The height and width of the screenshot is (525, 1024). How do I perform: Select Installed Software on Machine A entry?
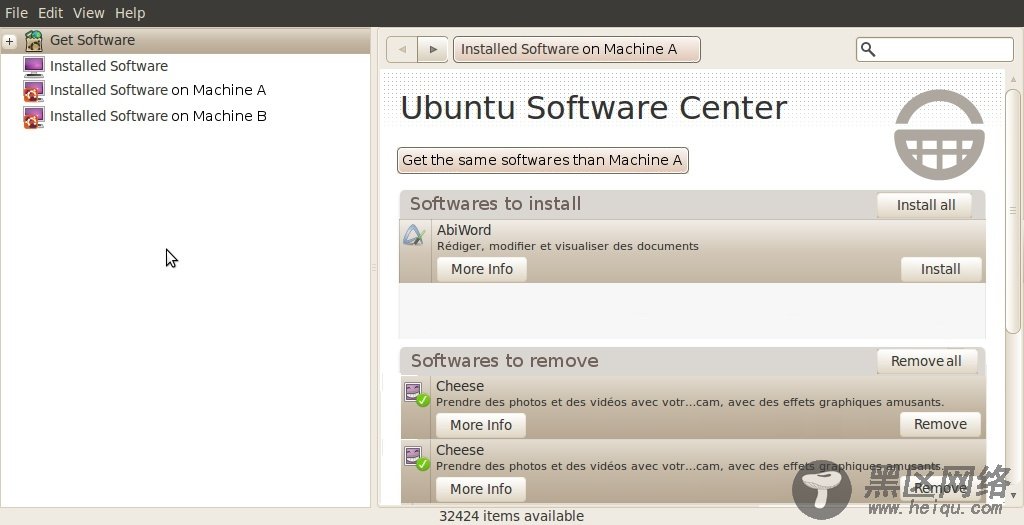tap(158, 90)
